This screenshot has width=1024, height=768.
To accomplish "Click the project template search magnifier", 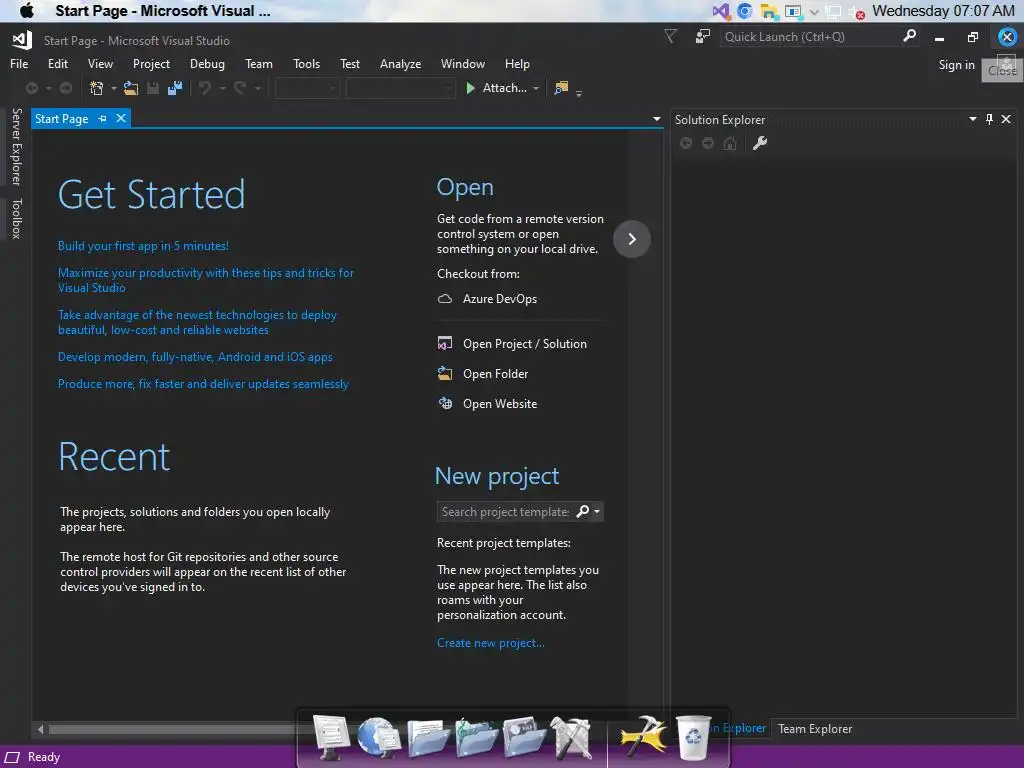I will (583, 511).
